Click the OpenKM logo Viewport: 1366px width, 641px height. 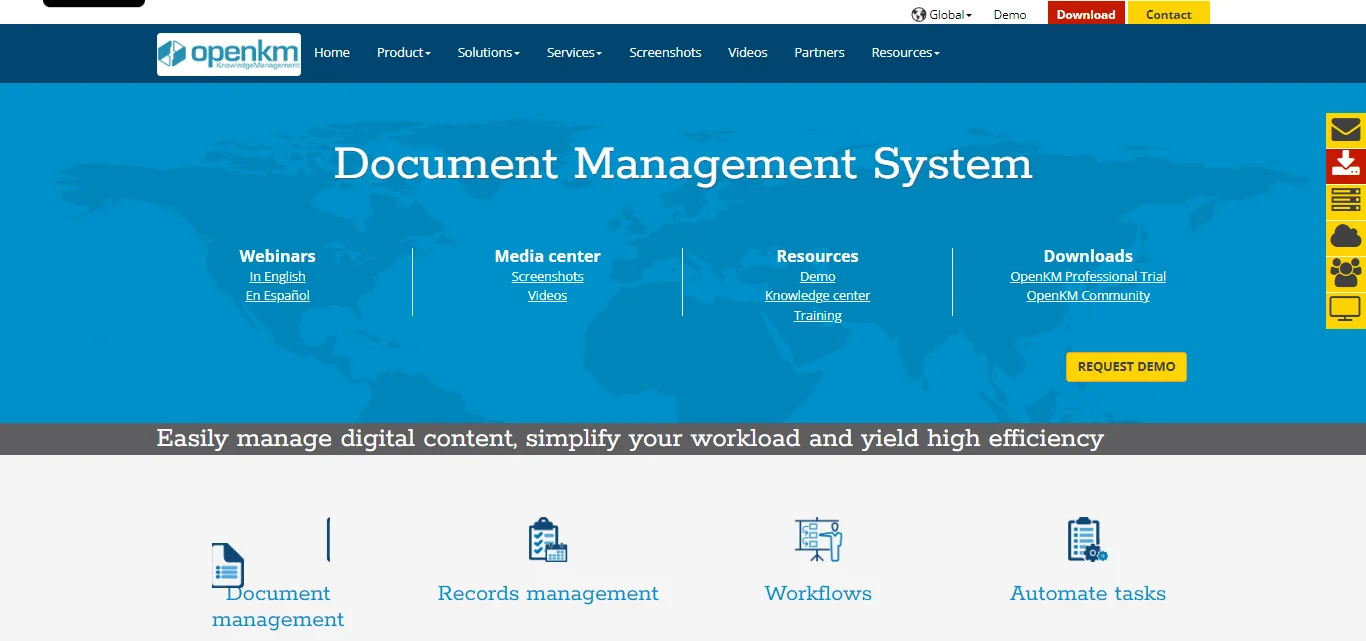[229, 54]
